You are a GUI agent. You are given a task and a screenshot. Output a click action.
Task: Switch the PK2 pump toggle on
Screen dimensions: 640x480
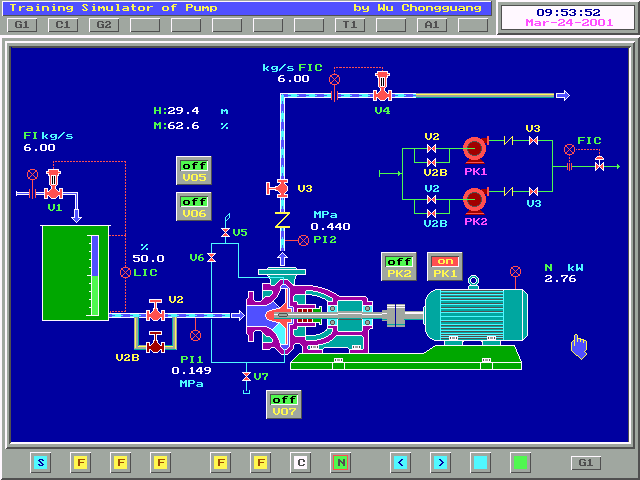tap(399, 266)
